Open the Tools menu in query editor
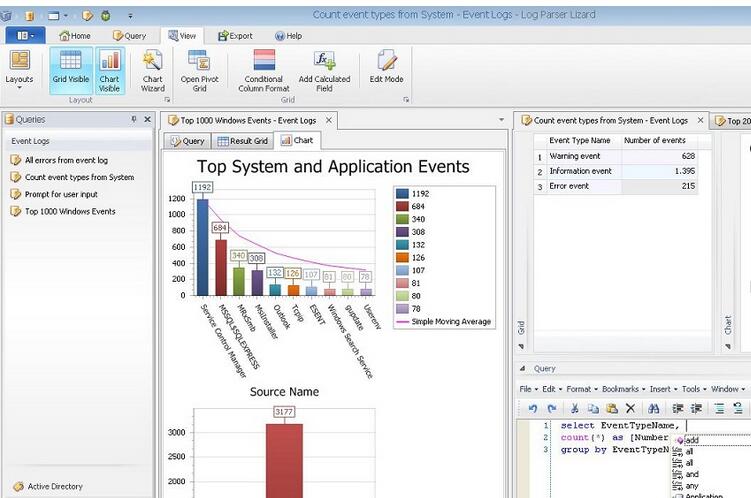The height and width of the screenshot is (498, 751). [x=694, y=389]
